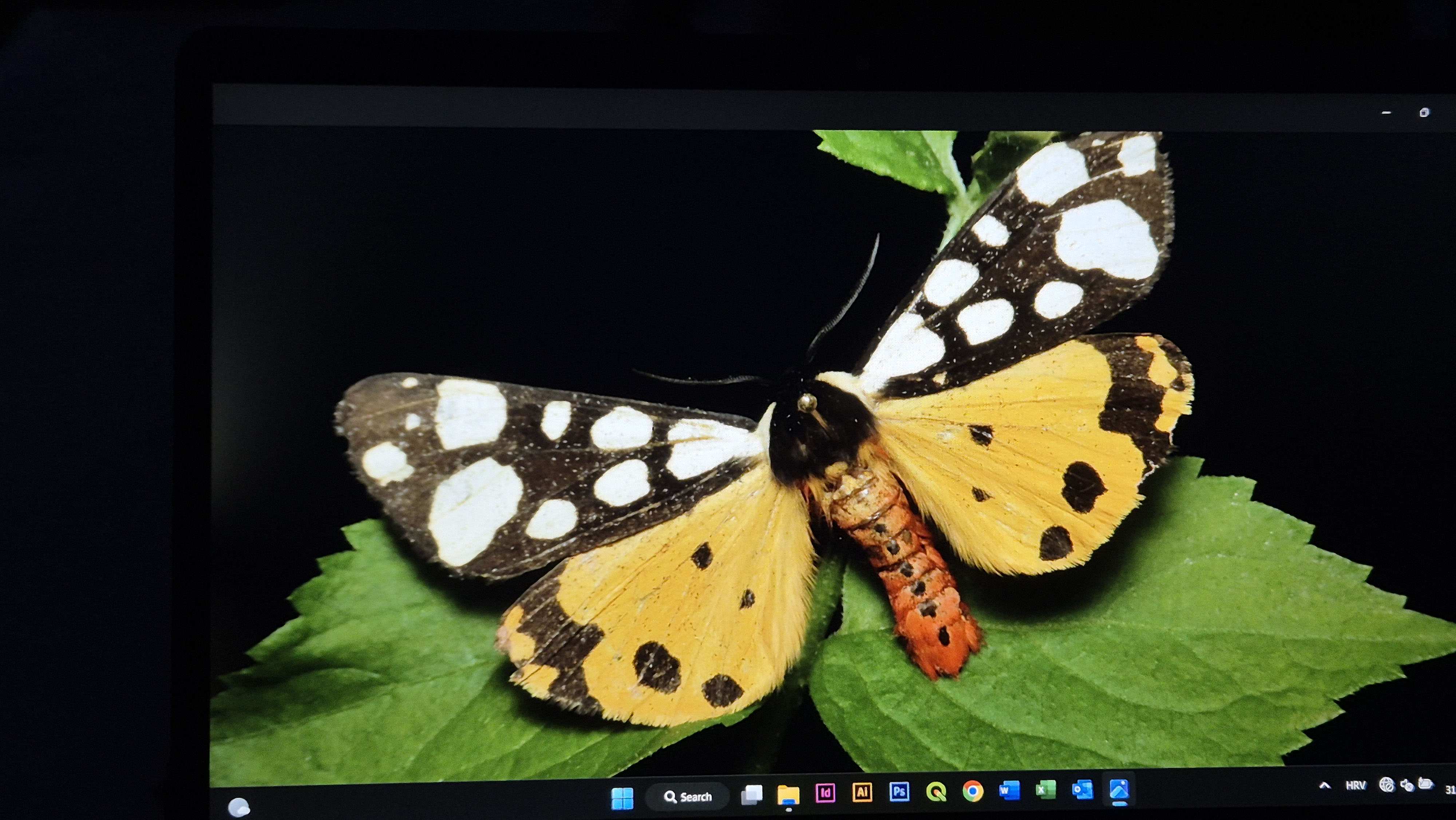
Task: Click the taskbar Search box
Action: tap(688, 797)
